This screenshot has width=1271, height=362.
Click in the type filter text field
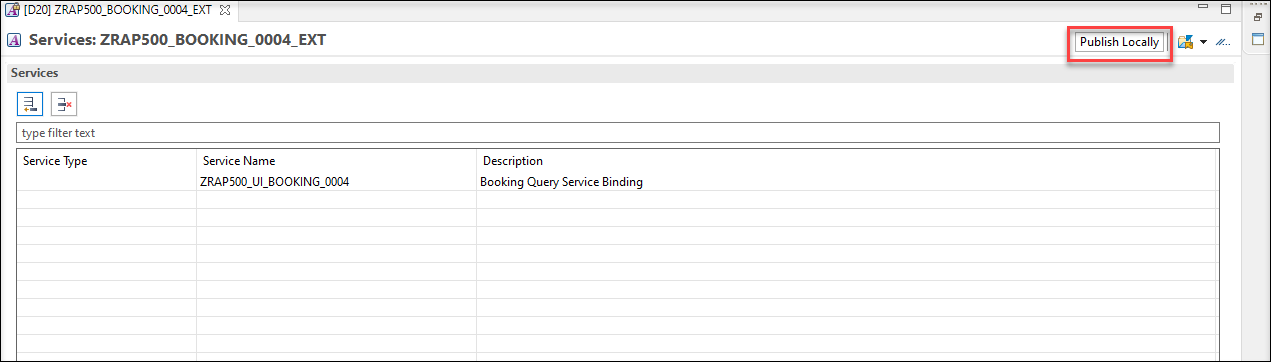point(618,132)
